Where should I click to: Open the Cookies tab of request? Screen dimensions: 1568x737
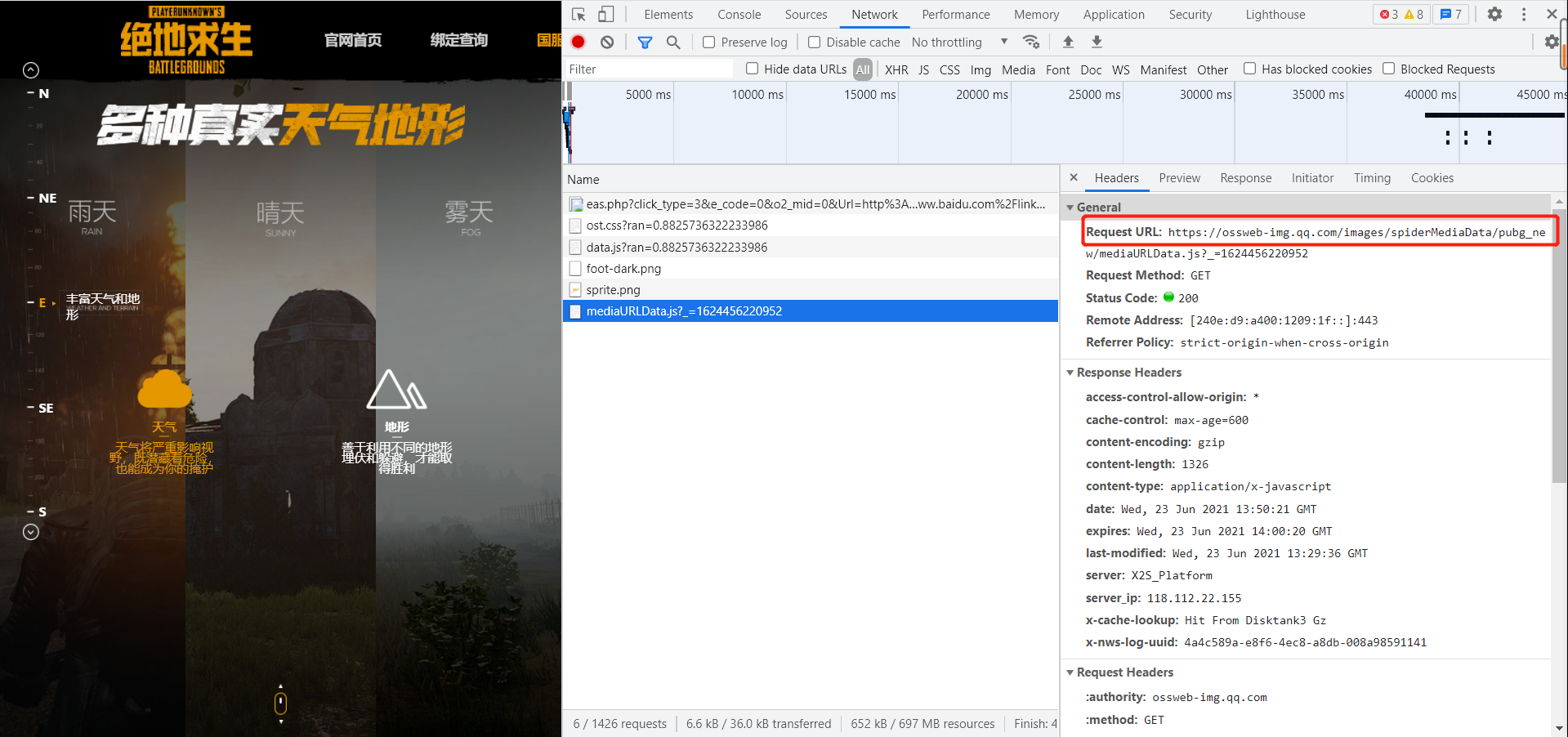(x=1432, y=178)
